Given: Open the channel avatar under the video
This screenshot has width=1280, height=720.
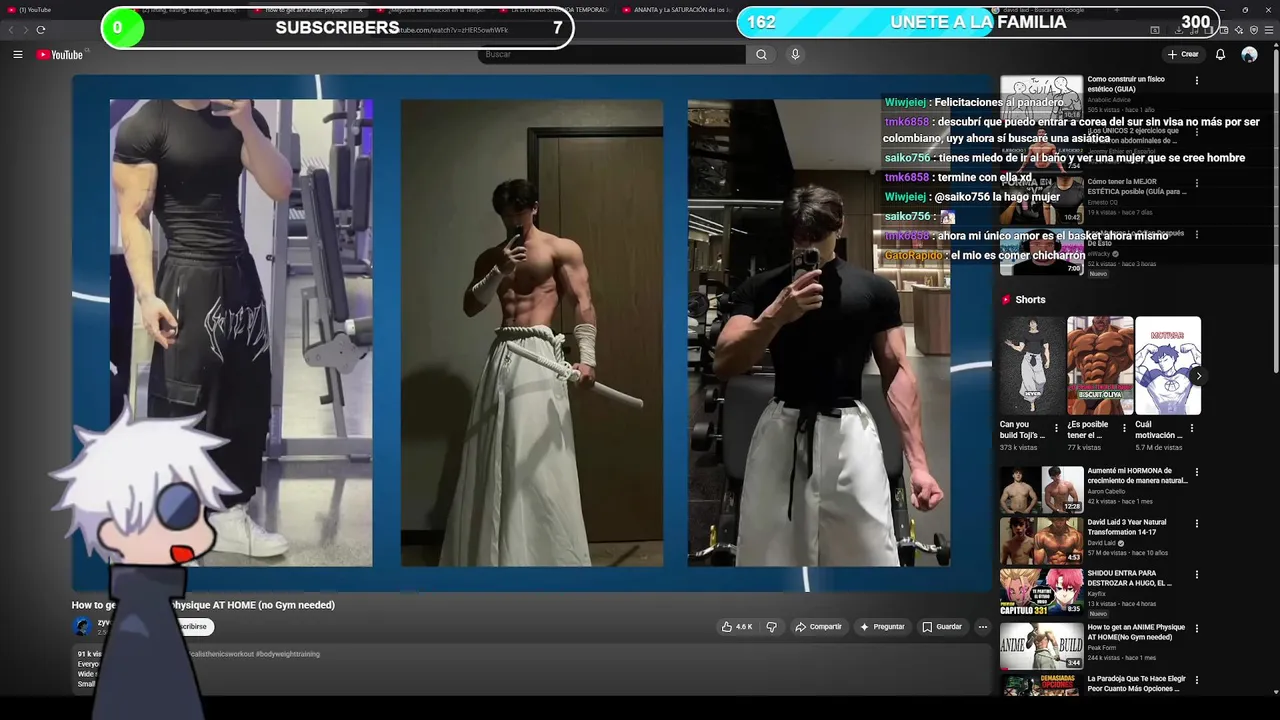Looking at the screenshot, I should pos(82,626).
